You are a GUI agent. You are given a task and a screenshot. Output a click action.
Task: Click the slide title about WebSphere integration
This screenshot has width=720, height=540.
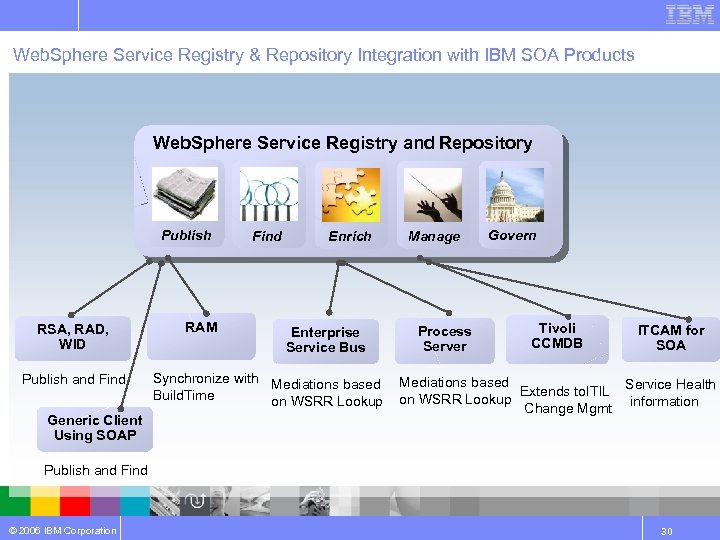(x=323, y=55)
